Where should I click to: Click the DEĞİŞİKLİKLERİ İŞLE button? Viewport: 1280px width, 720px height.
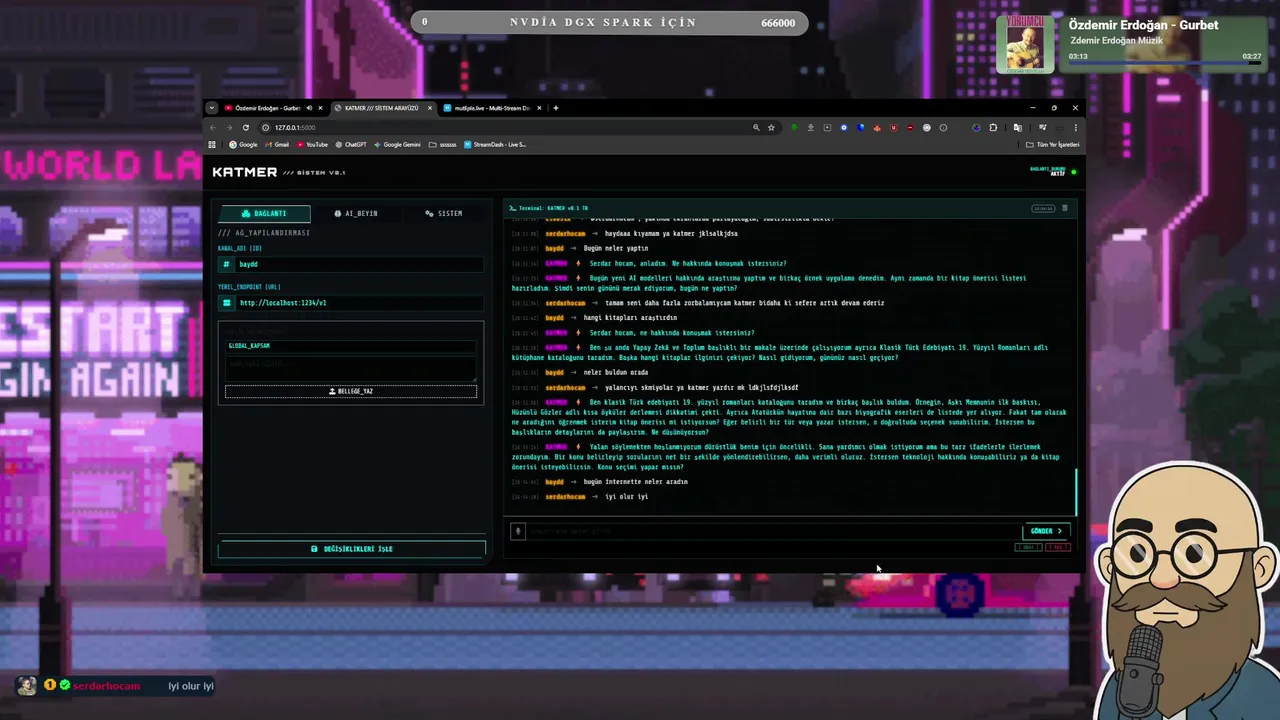[351, 549]
